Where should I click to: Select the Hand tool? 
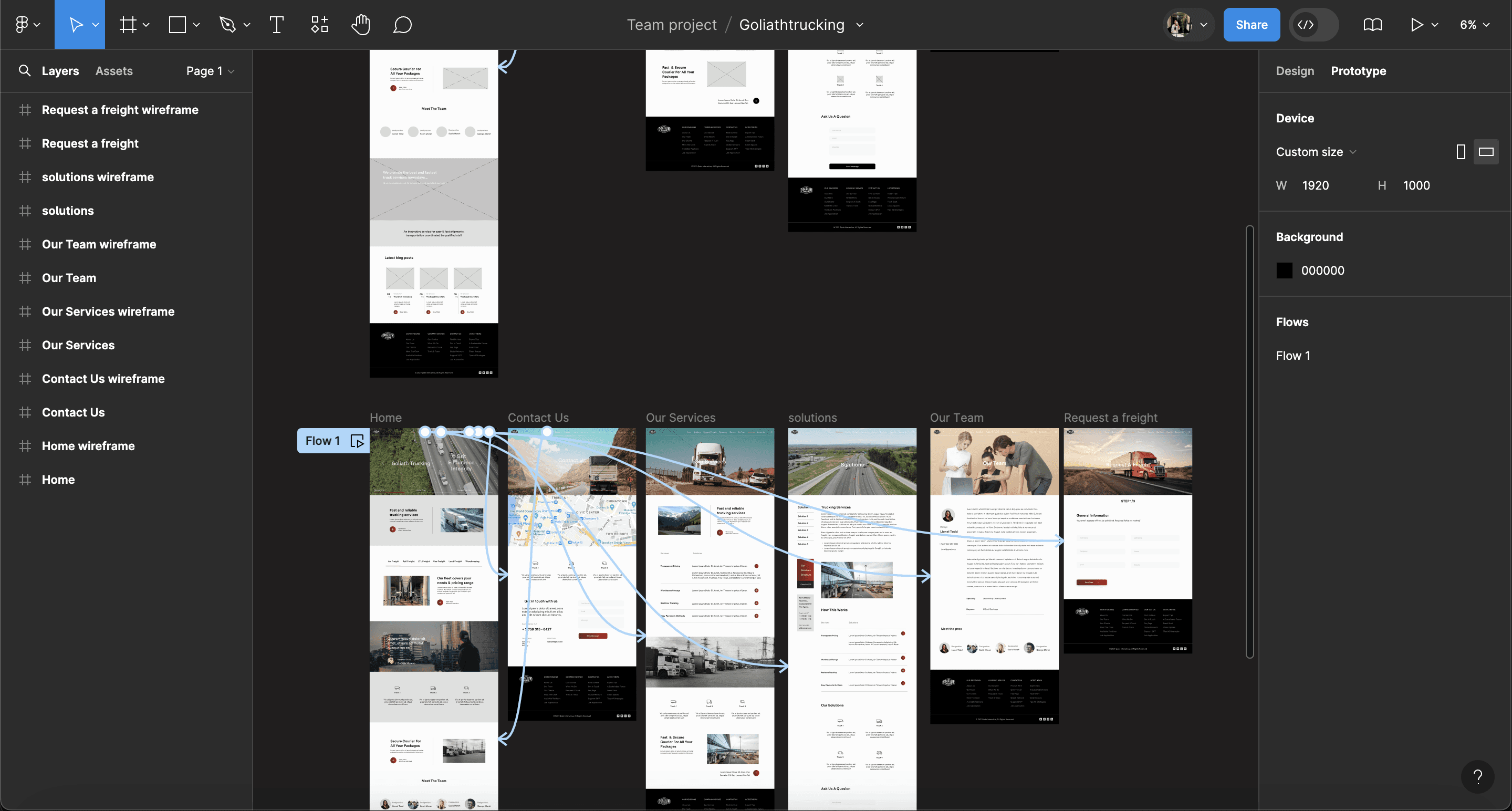pos(360,24)
